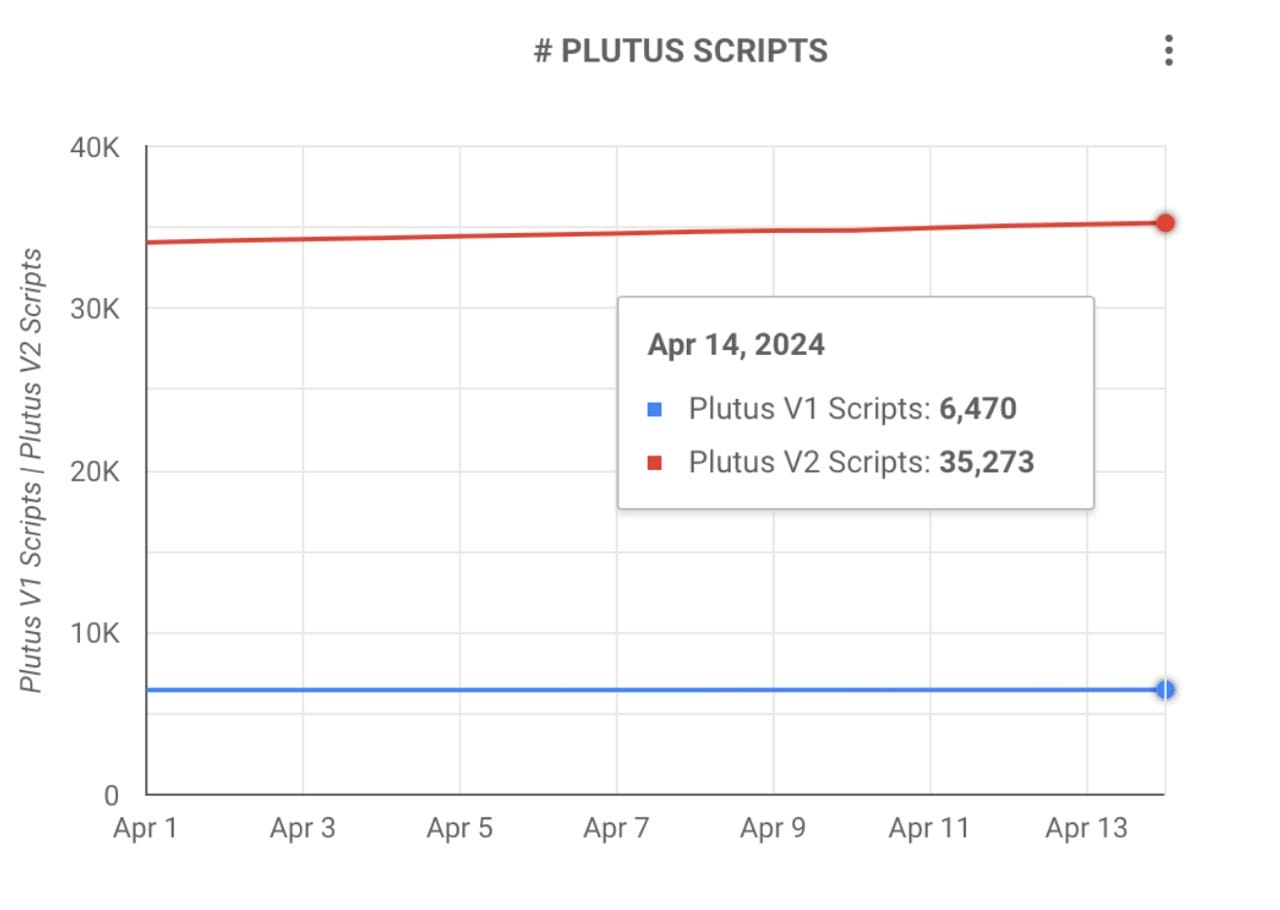
Task: Click the blue Plutus V1 endpoint marker
Action: coord(1165,690)
